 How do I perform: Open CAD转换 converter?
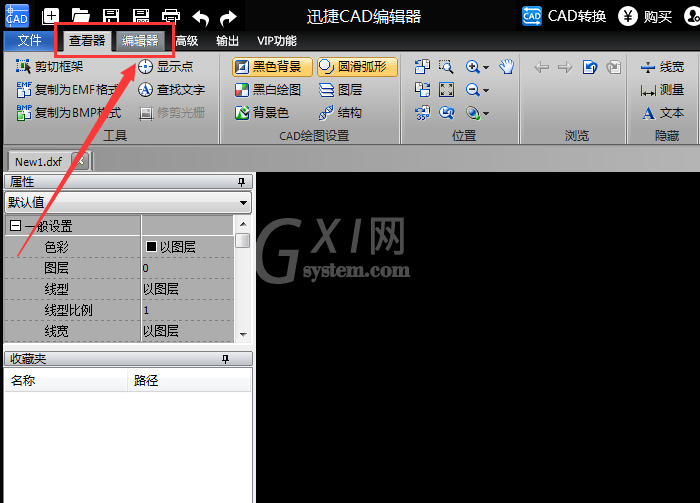564,17
